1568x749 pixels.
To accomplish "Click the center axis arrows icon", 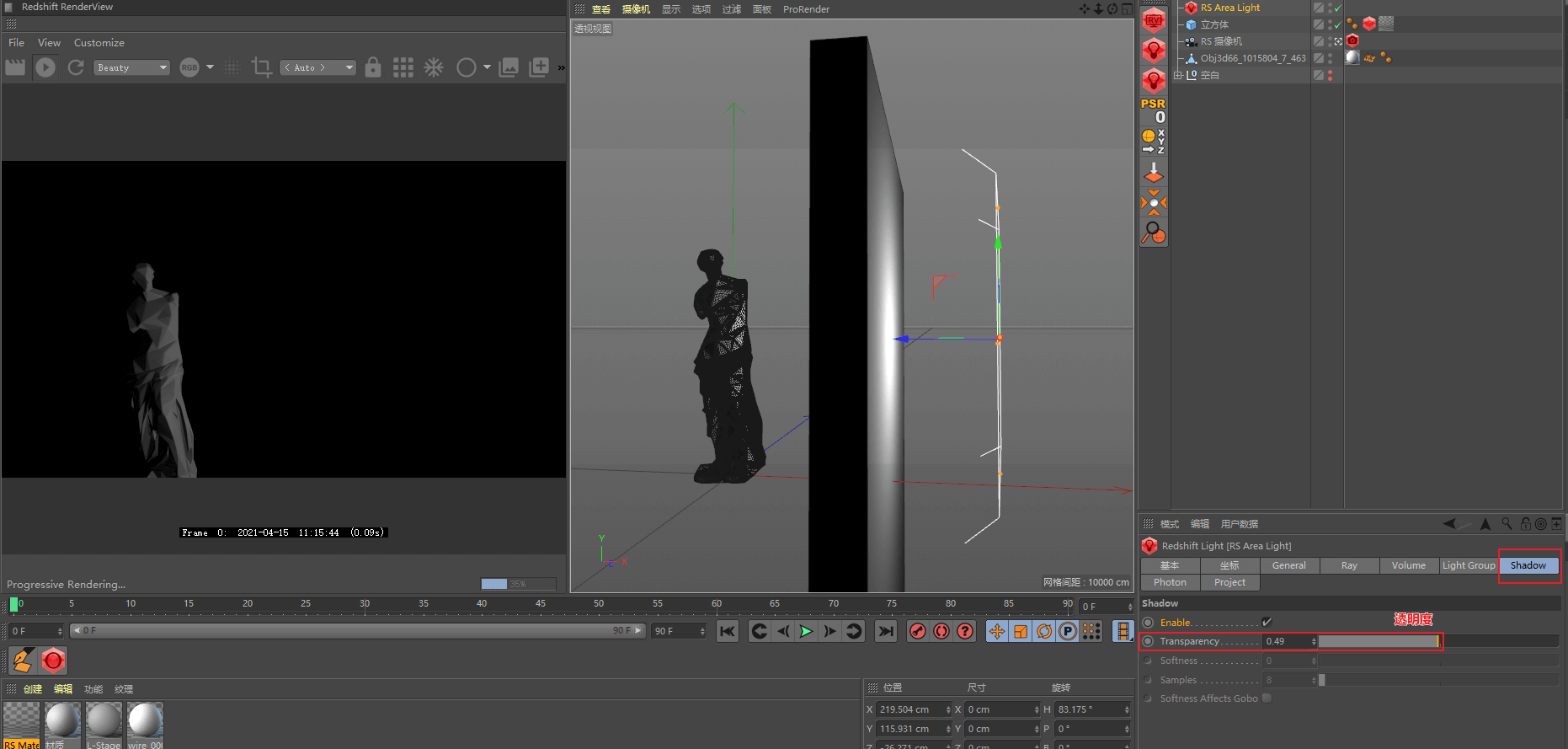I will [1154, 202].
